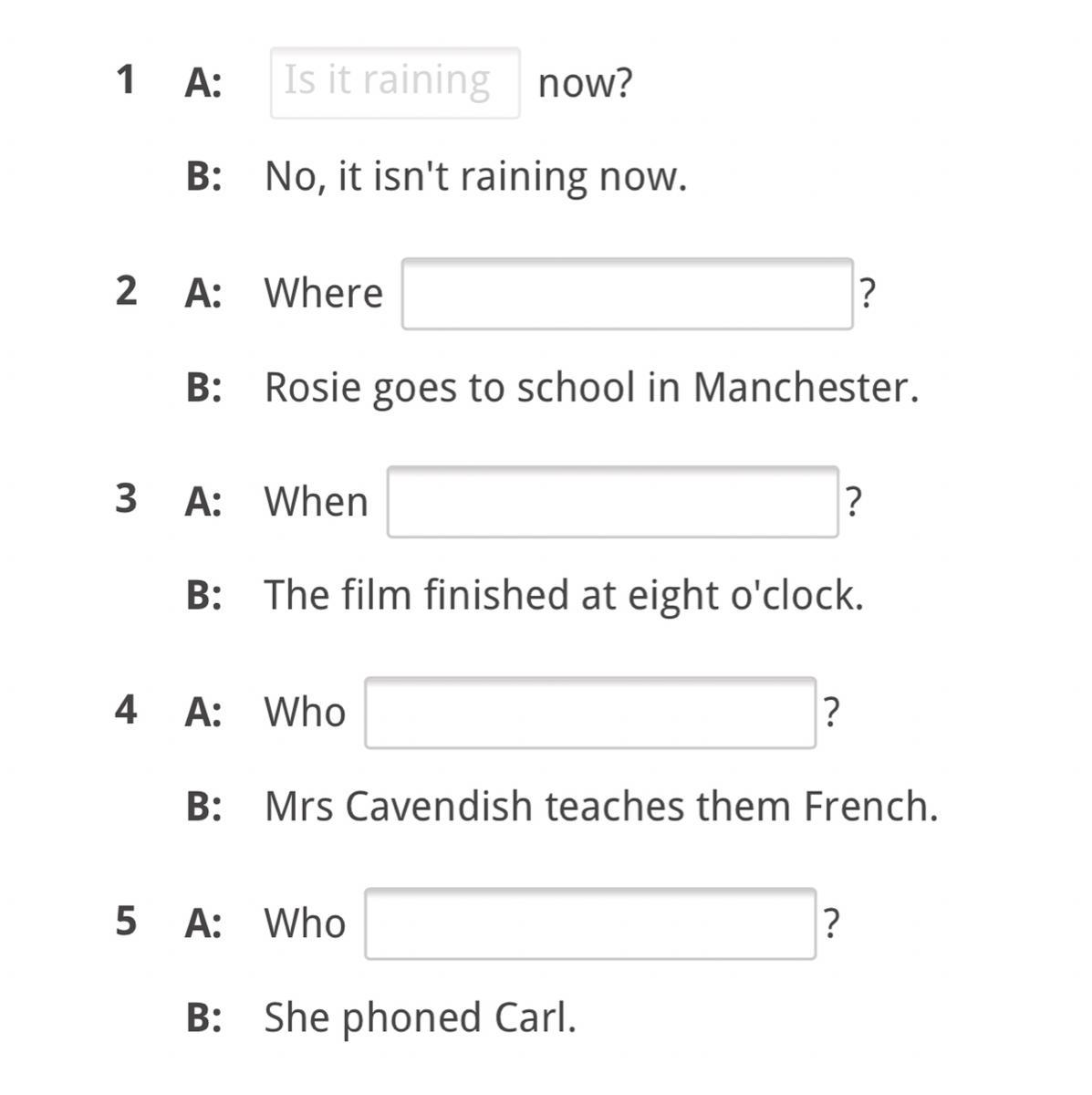
Task: Select question number 1 label
Action: coord(126,79)
